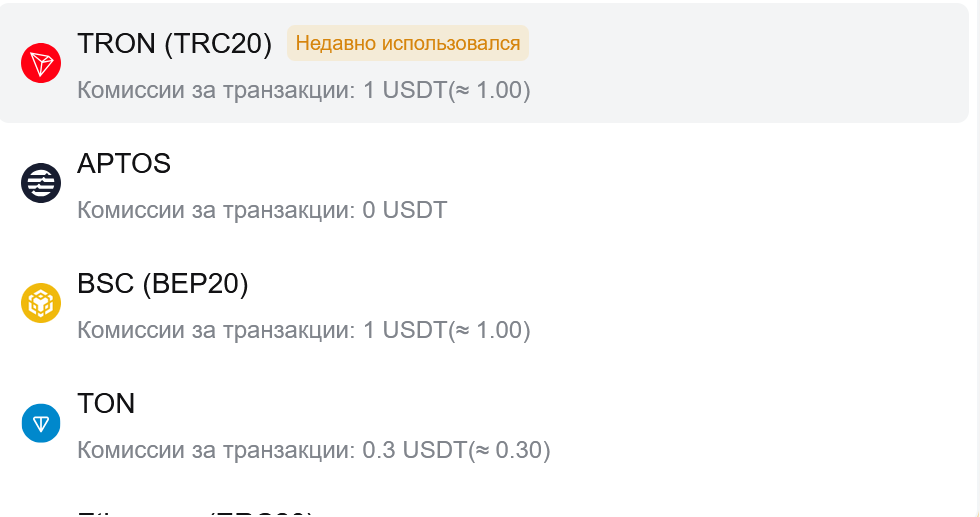Select the partially visible Ethereum network at bottom
The width and height of the screenshot is (980, 517).
(195, 511)
